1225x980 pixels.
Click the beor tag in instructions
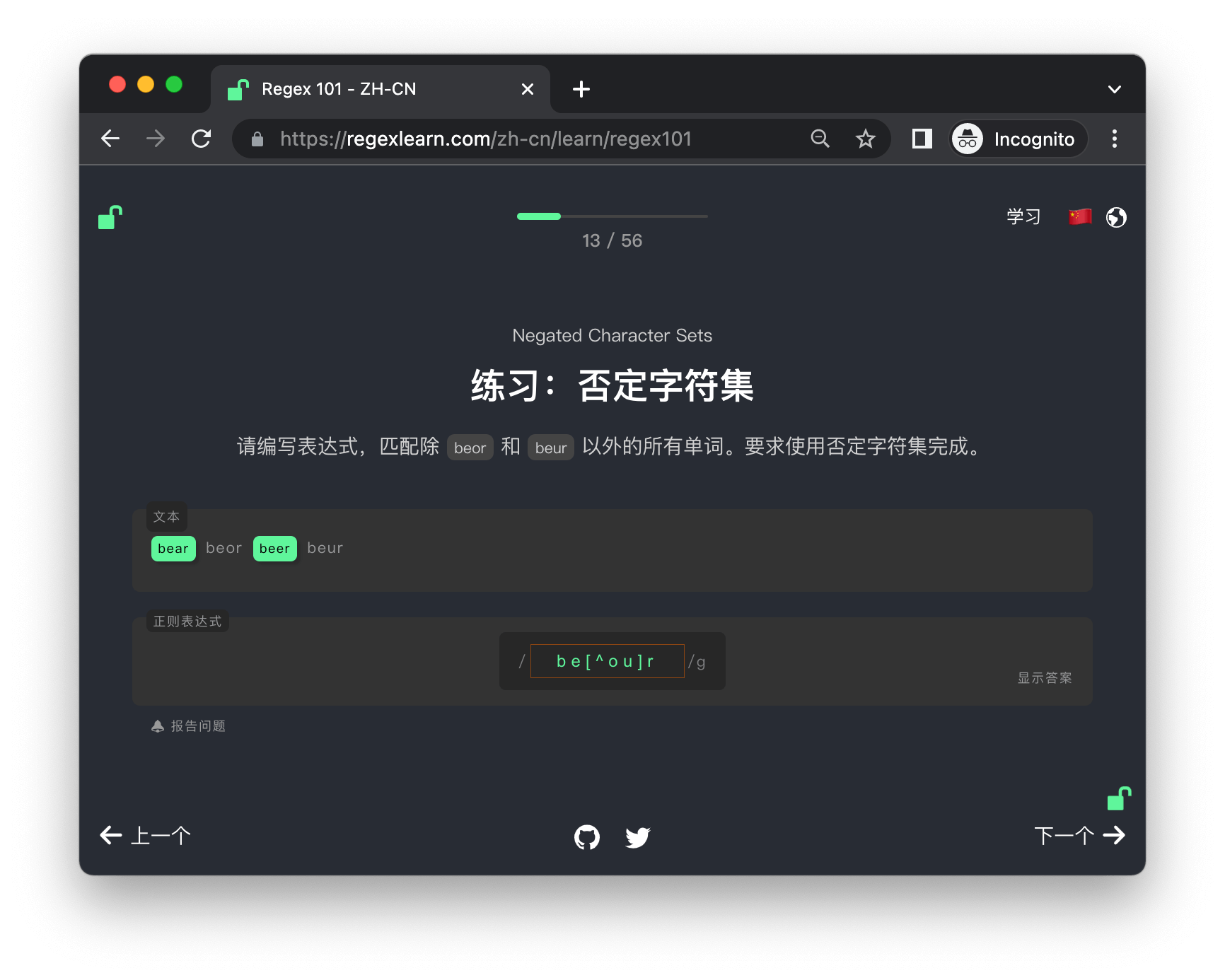coord(470,448)
